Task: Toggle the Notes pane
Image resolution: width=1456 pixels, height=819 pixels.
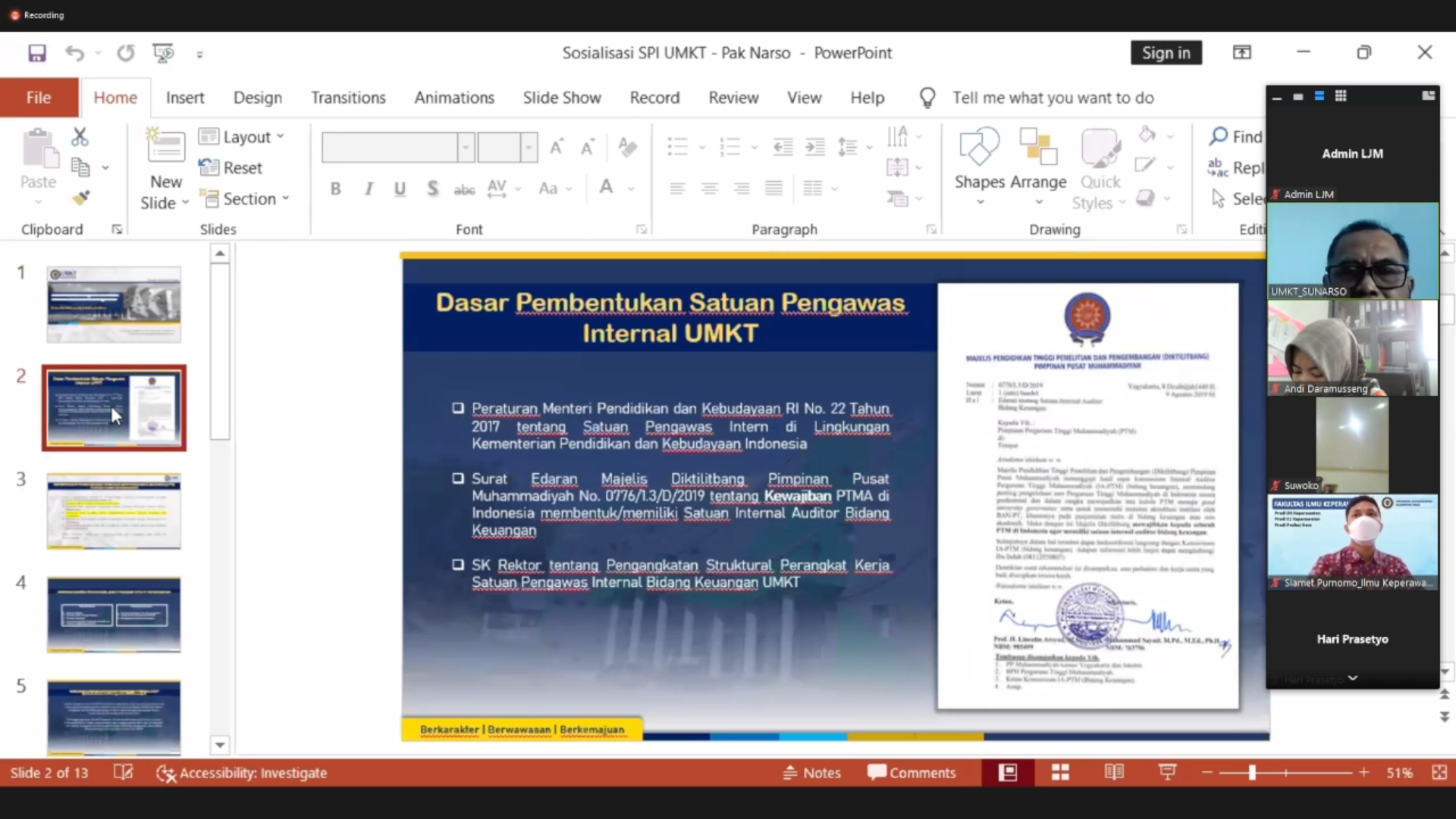Action: [x=811, y=773]
